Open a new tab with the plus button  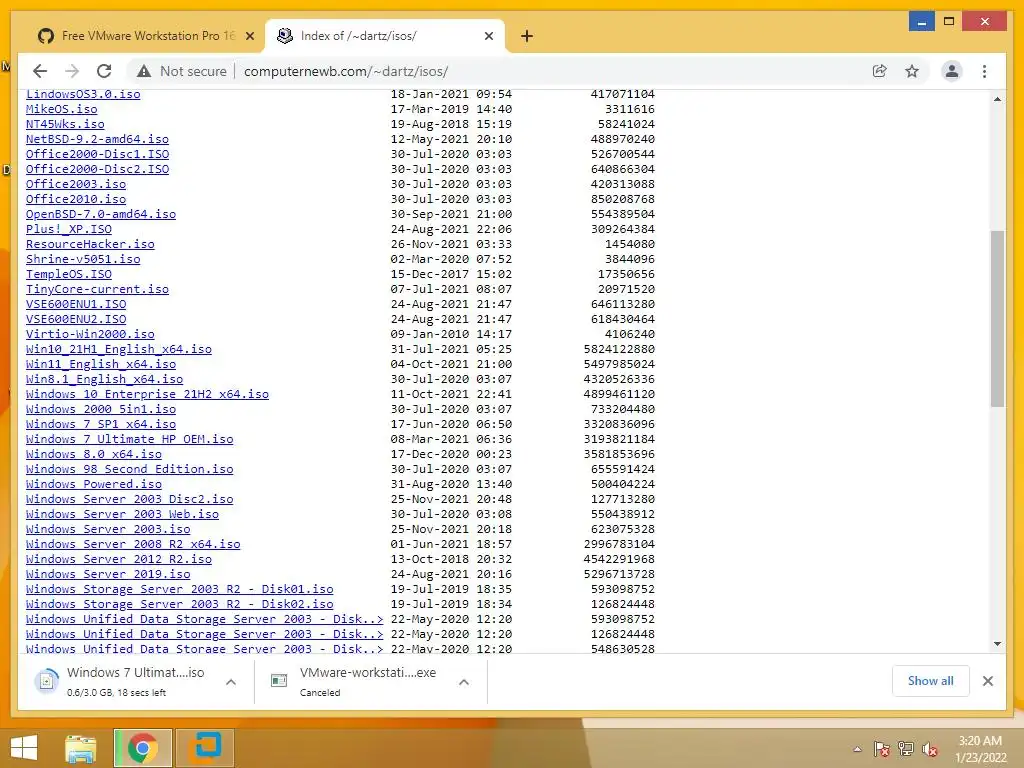click(527, 36)
